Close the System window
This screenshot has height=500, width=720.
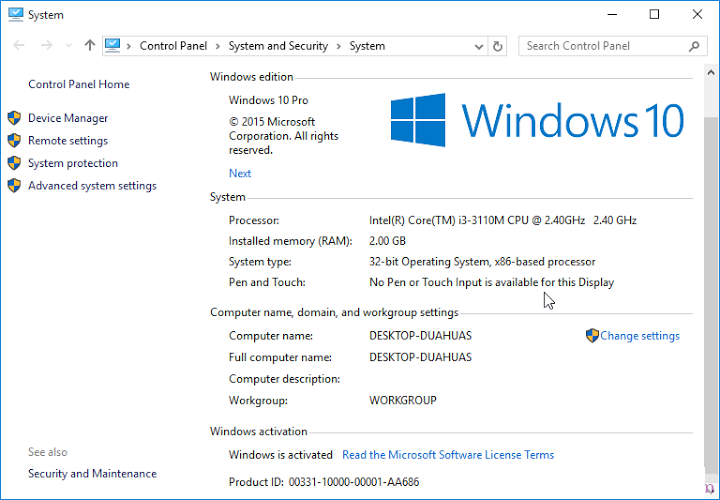pos(697,15)
